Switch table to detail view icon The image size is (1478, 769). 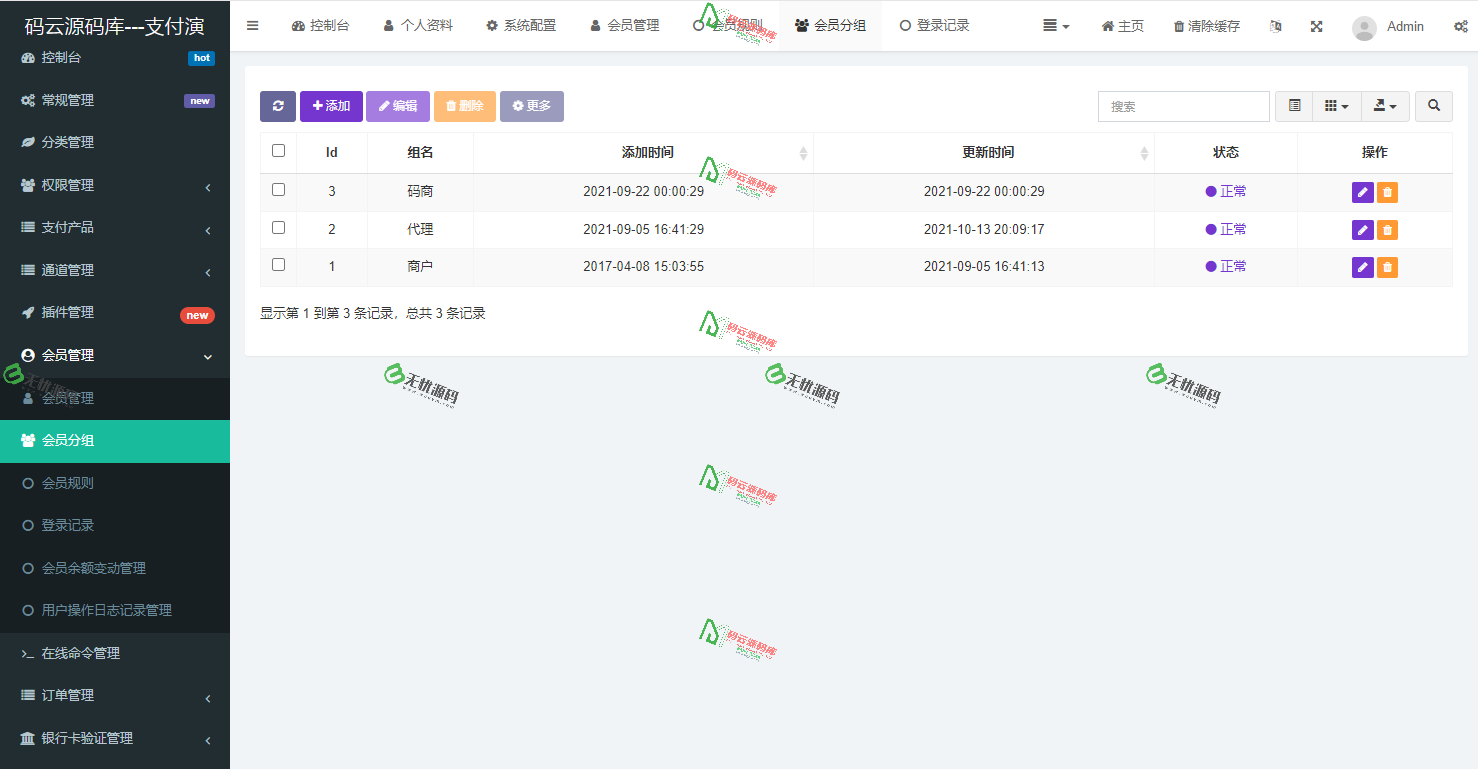click(1293, 106)
